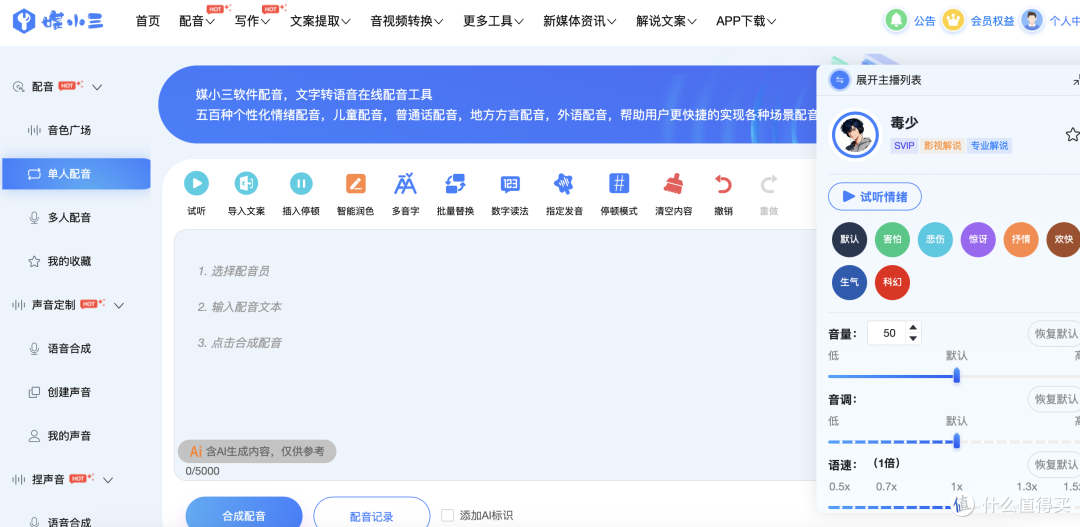Select the 害怕 emotion circle
1080x527 pixels.
point(892,239)
